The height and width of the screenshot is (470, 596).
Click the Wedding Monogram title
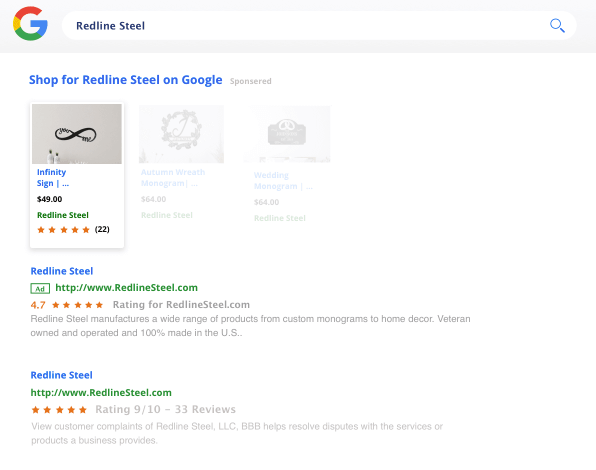283,180
